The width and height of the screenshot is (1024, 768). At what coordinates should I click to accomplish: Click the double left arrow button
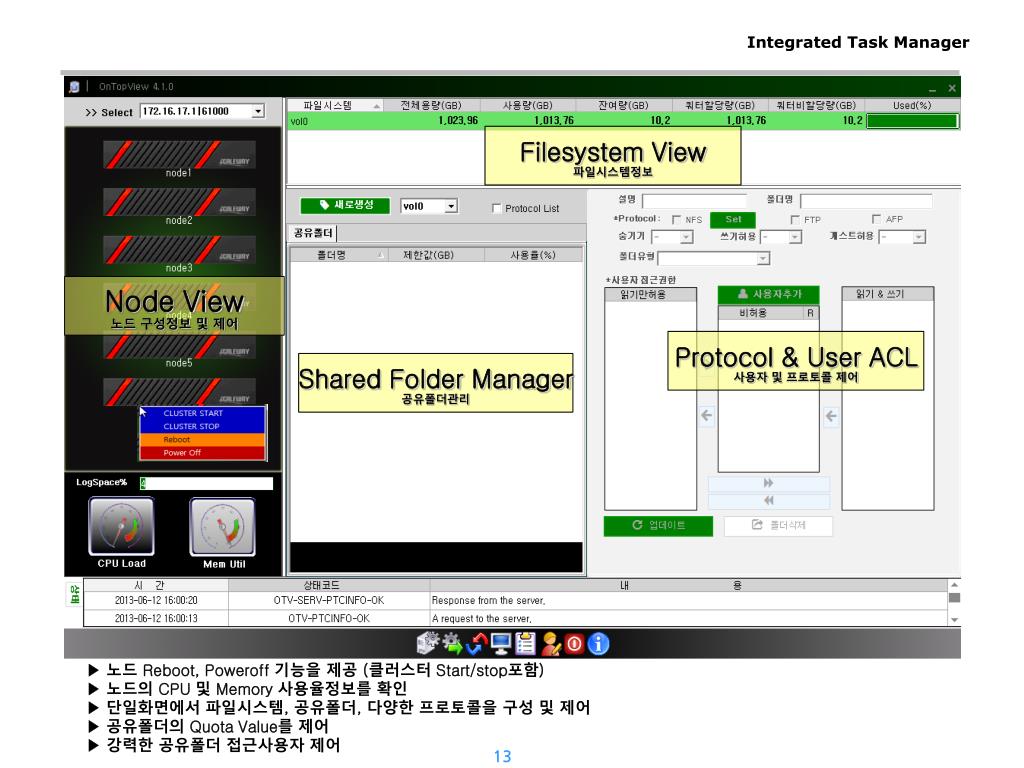point(769,501)
